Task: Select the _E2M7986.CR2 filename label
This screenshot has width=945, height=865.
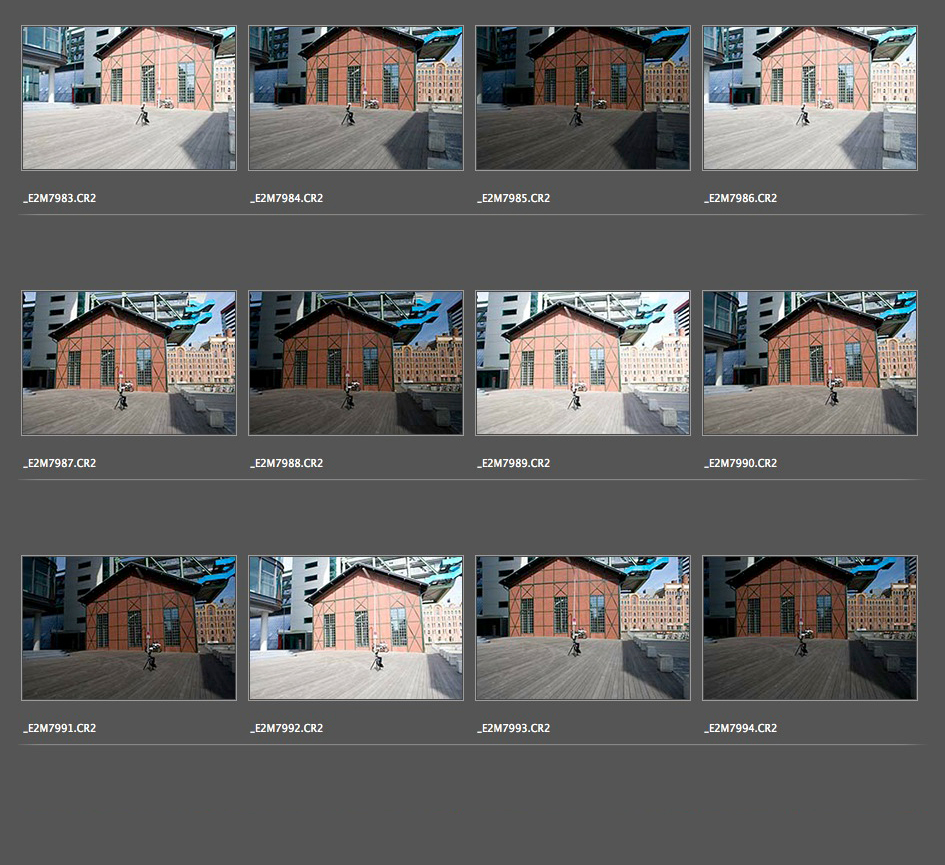Action: (741, 198)
